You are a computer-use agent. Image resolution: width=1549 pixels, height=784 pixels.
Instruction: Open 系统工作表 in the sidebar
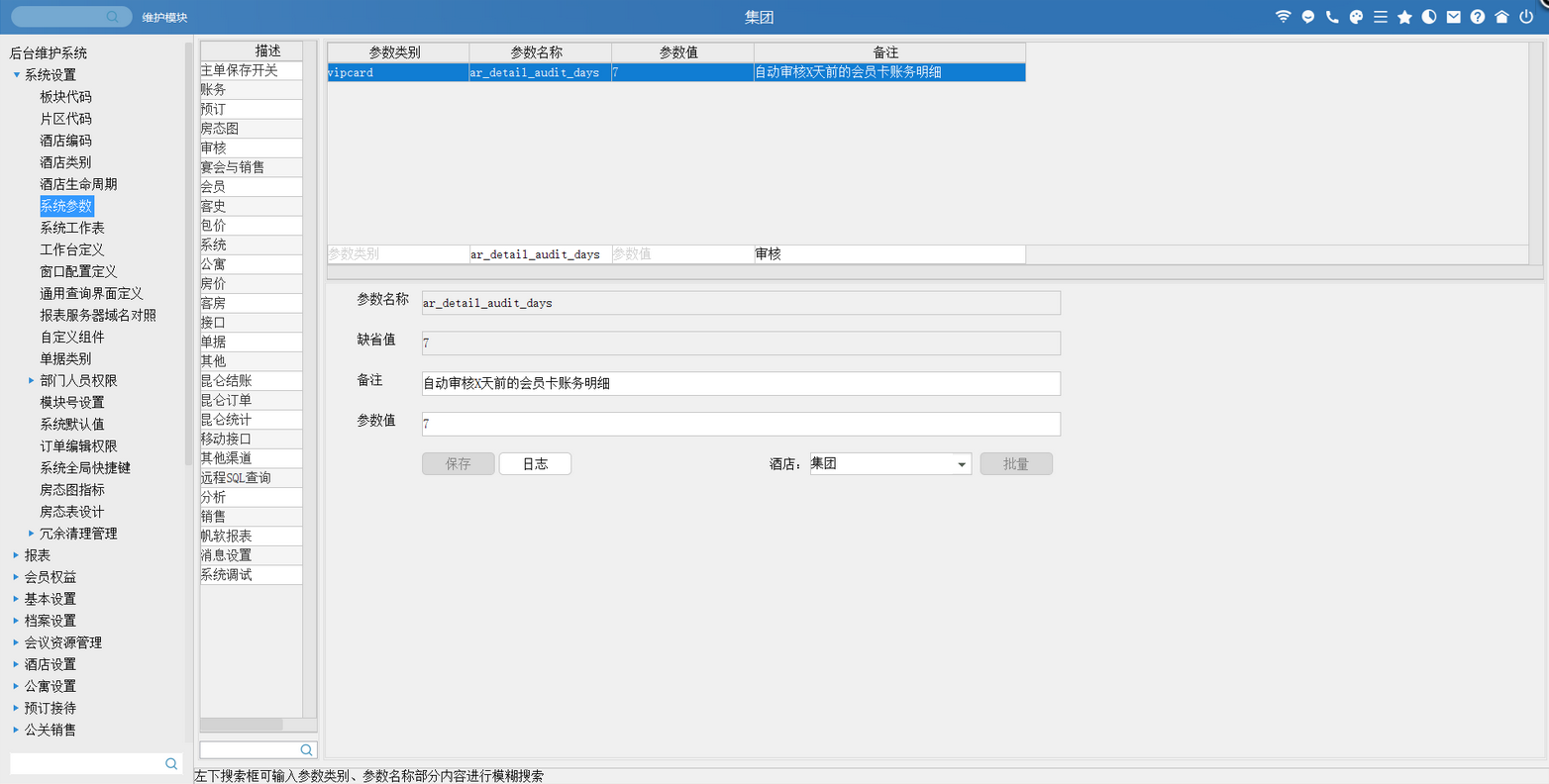point(72,228)
